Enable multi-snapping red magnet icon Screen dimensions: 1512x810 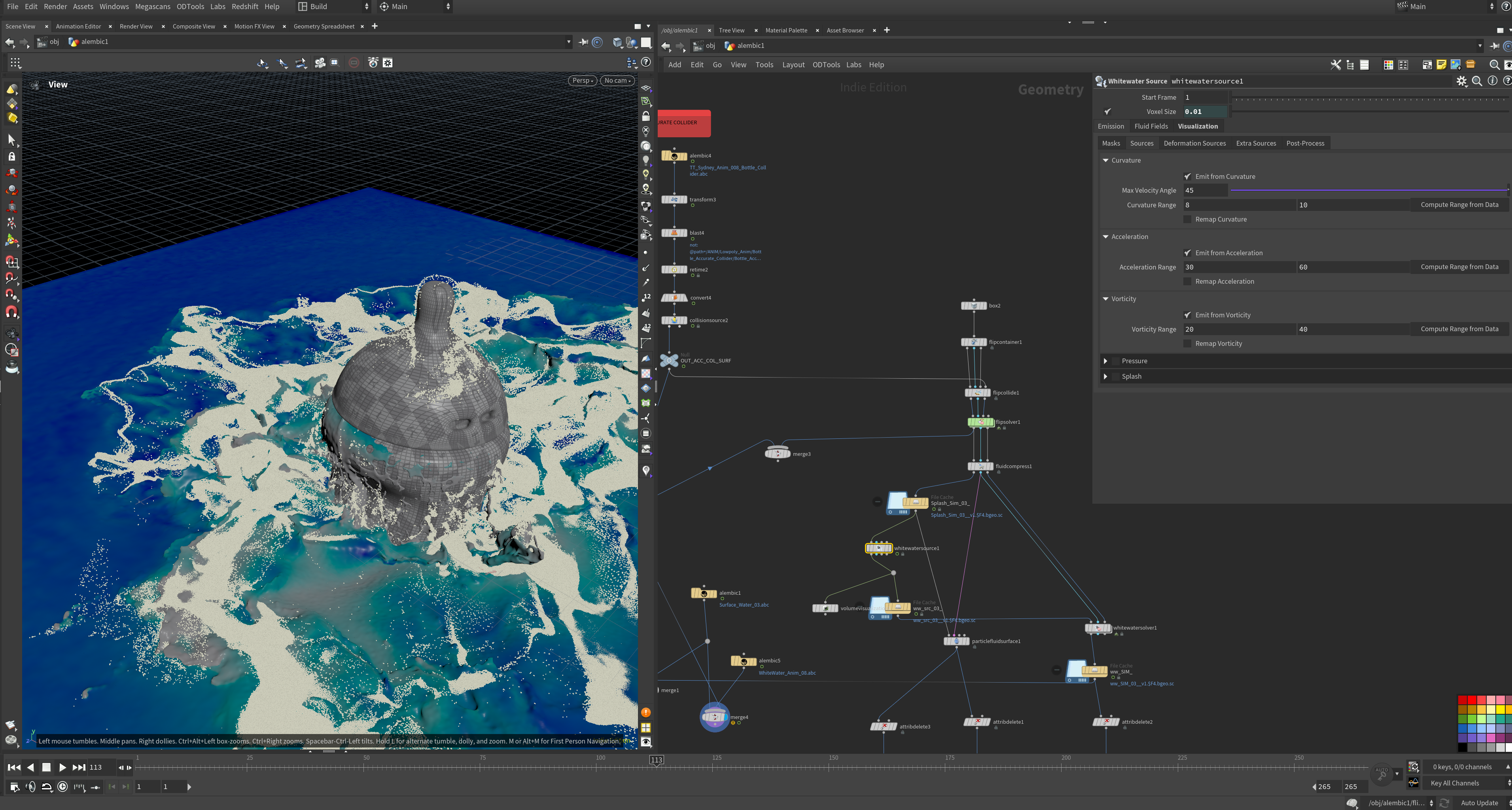pos(12,311)
